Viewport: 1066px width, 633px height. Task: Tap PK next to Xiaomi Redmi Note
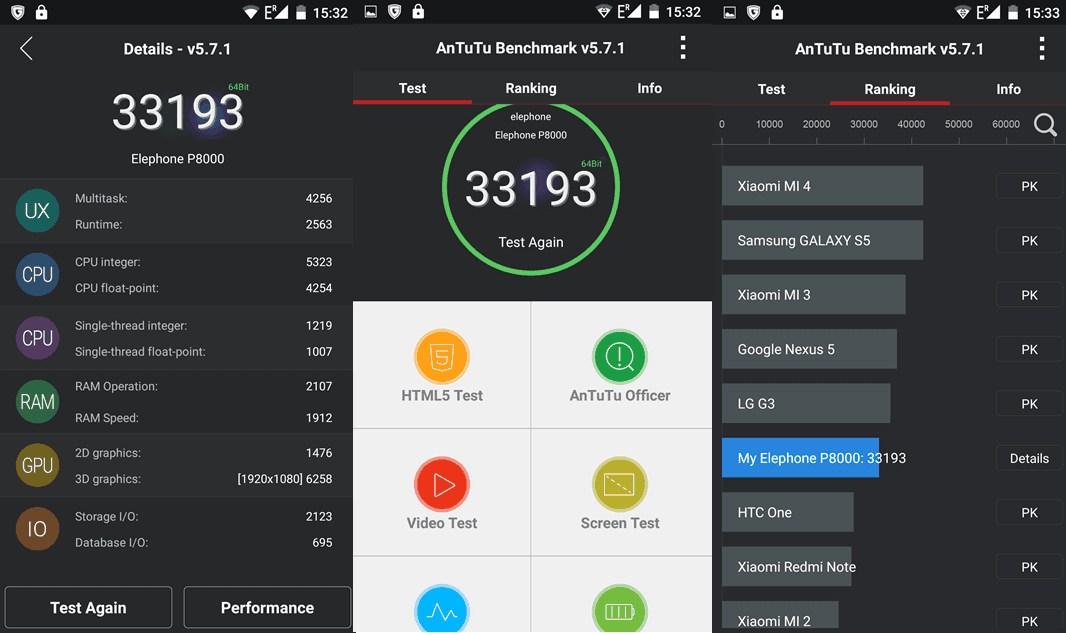1029,567
